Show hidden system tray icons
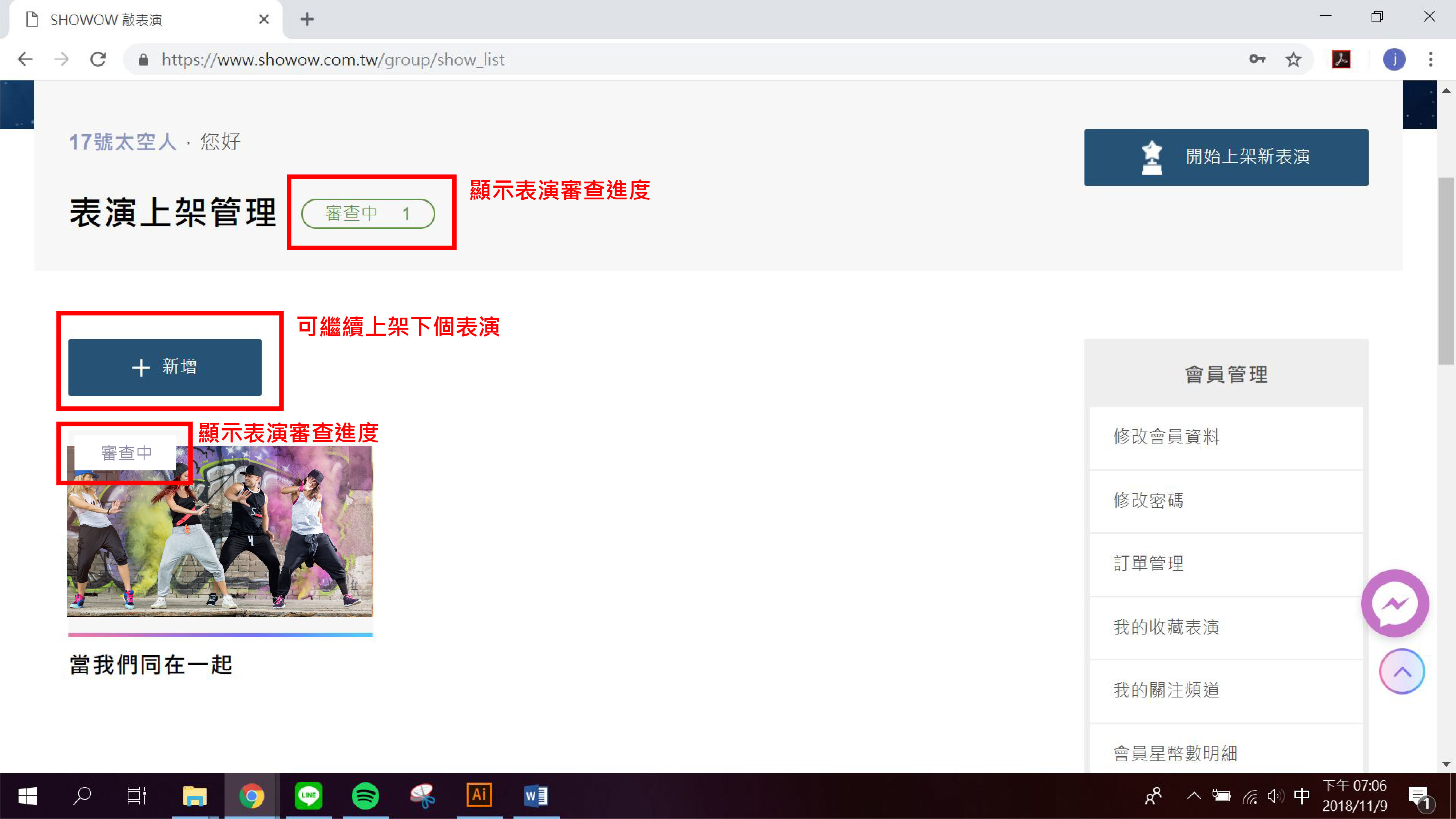 (1194, 796)
